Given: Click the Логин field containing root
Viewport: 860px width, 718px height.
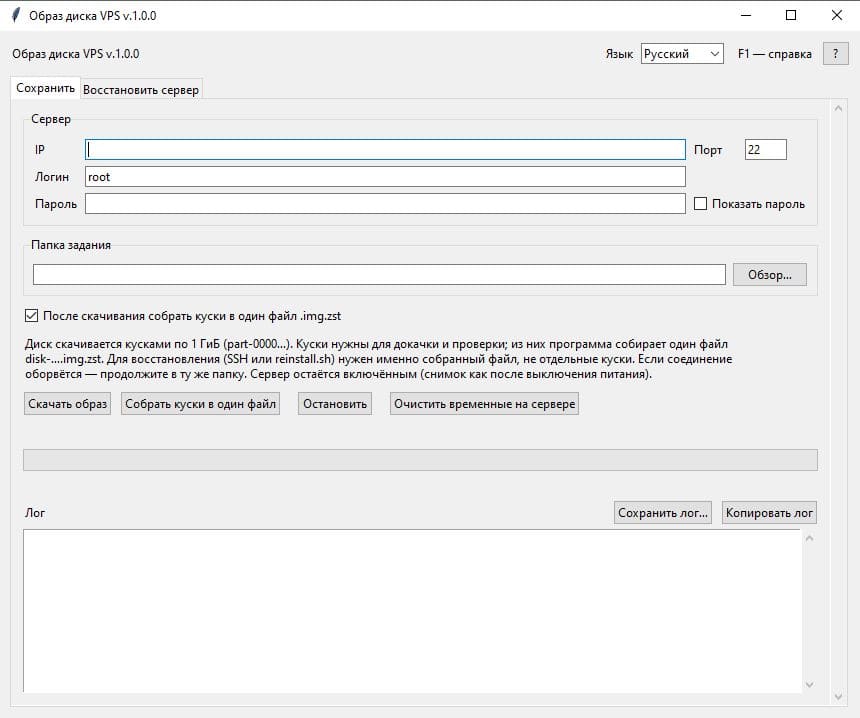Looking at the screenshot, I should [386, 177].
